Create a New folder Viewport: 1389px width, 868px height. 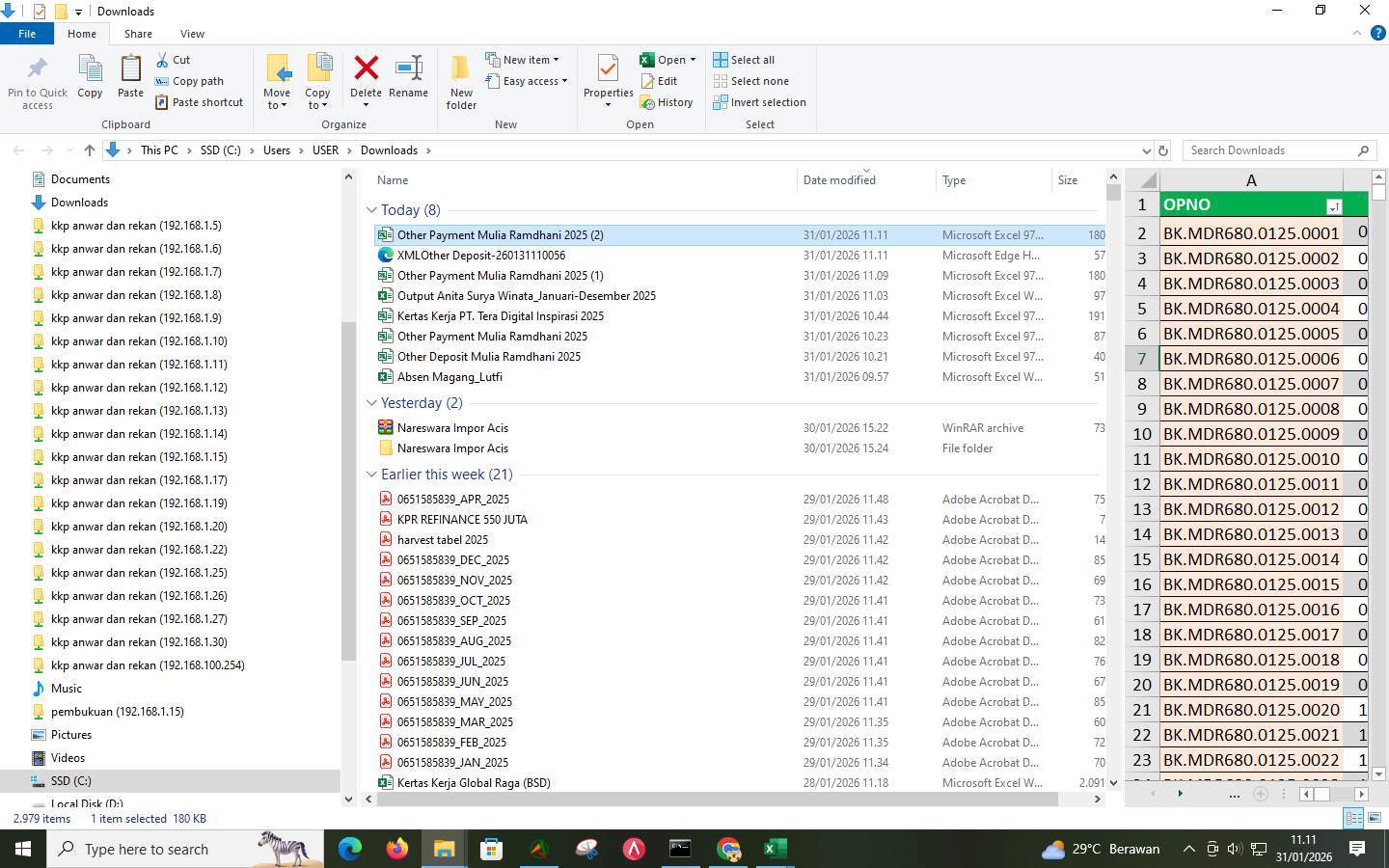[460, 82]
